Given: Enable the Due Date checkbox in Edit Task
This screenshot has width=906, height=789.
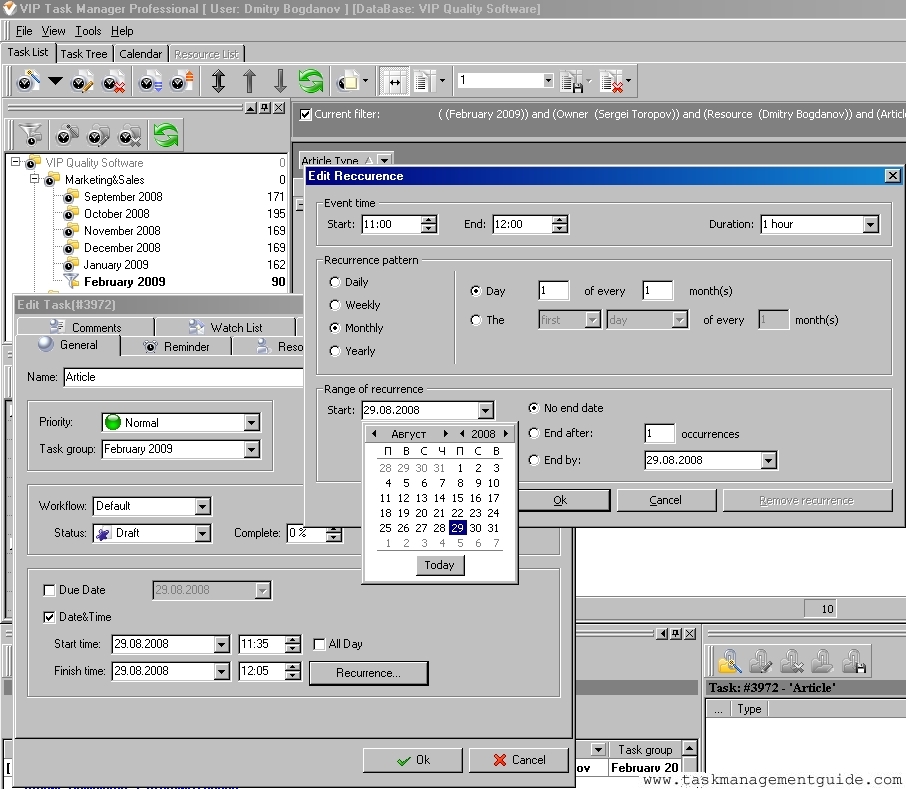Looking at the screenshot, I should tap(49, 590).
